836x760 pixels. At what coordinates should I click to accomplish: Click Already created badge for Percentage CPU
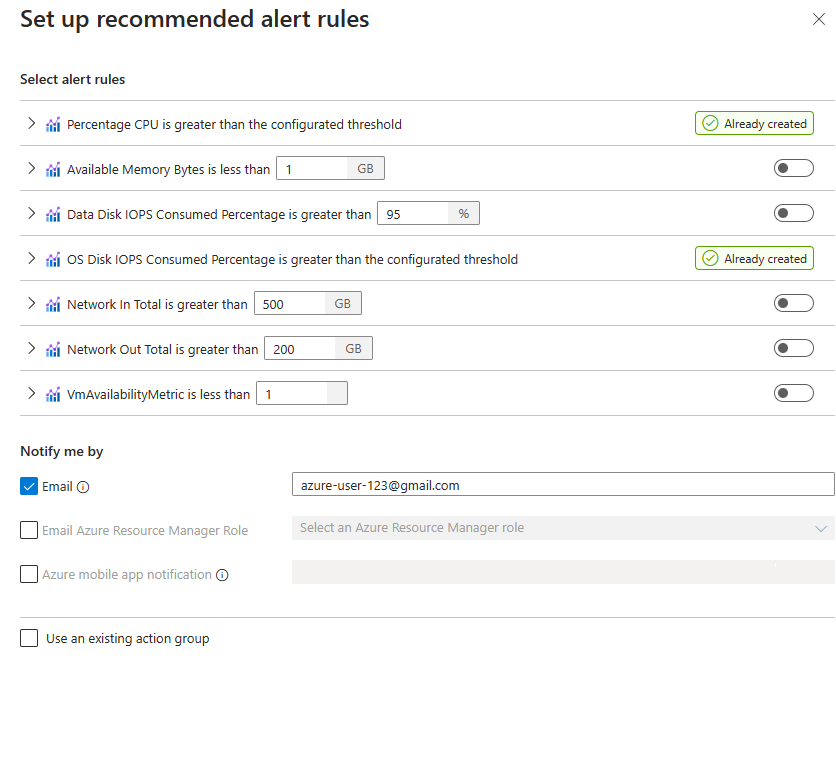click(754, 124)
